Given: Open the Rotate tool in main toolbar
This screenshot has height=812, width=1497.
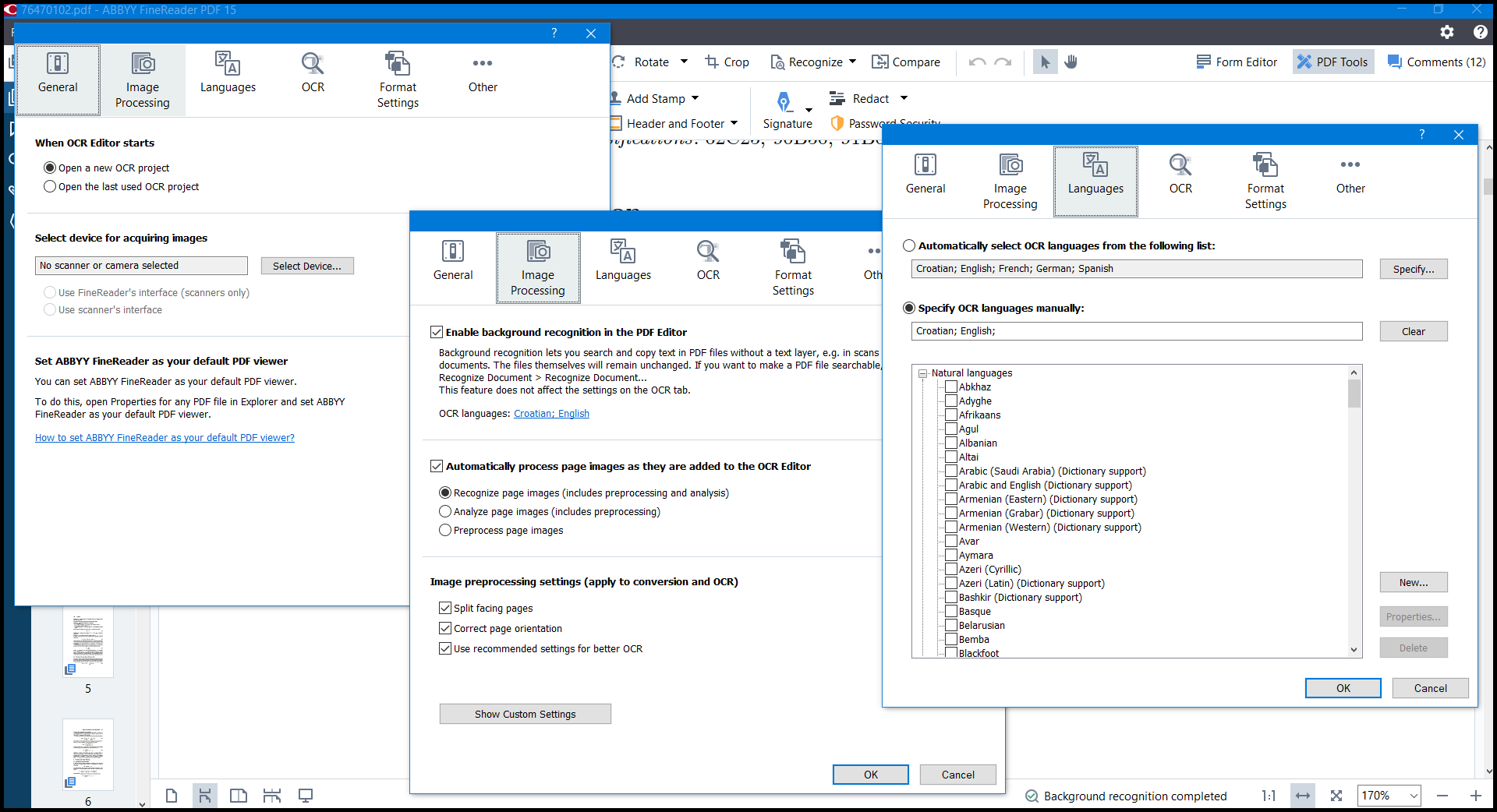Looking at the screenshot, I should 641,62.
